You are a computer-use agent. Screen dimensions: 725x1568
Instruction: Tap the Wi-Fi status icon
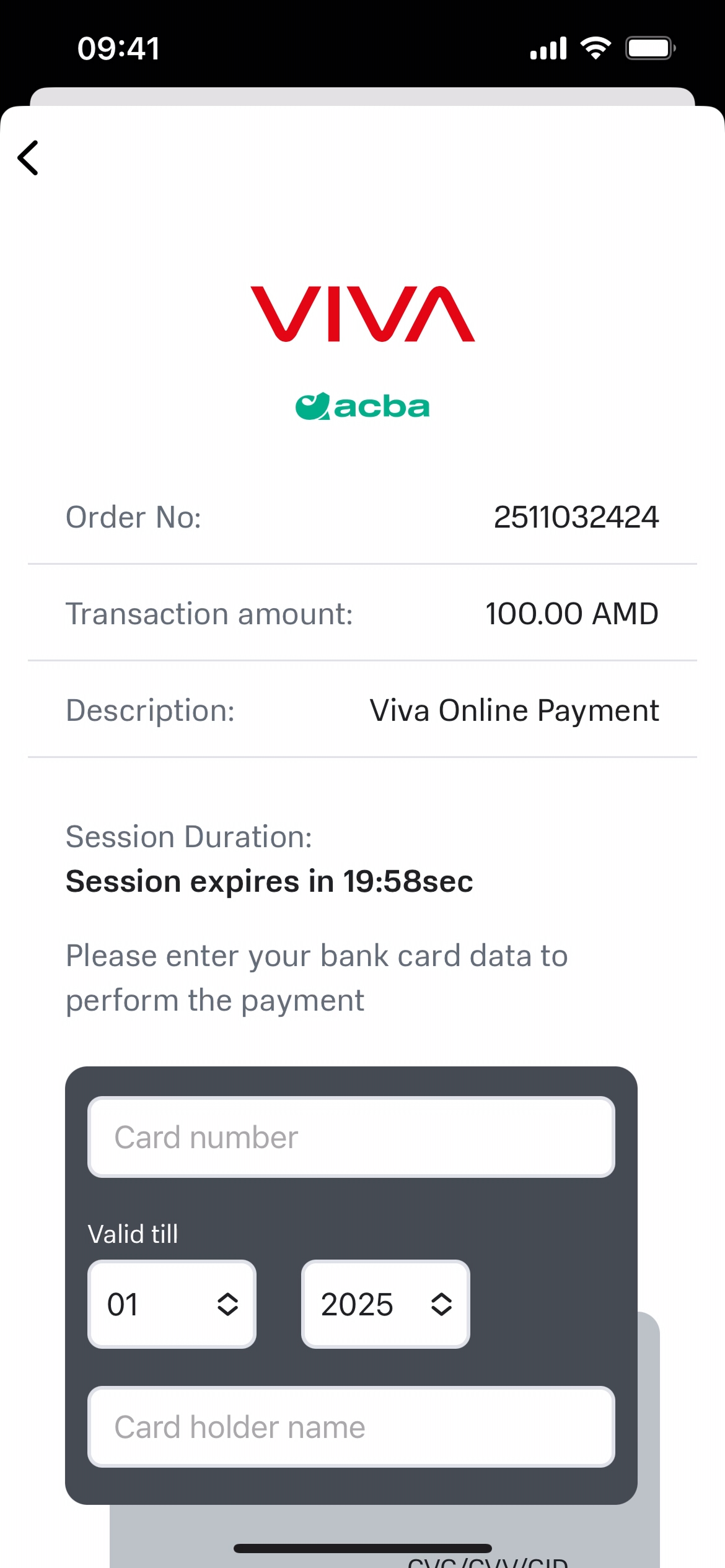pos(595,48)
